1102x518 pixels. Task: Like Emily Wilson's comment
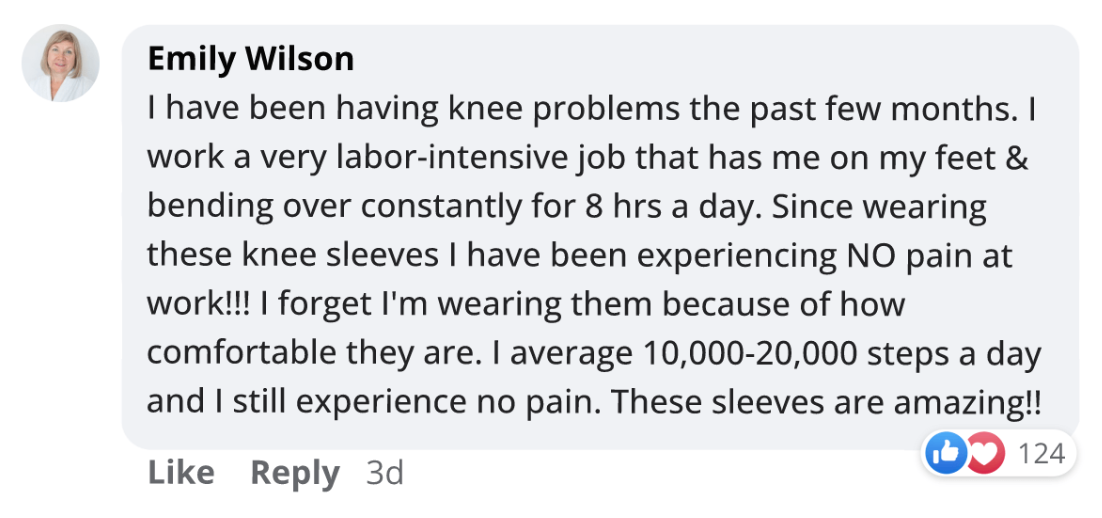pyautogui.click(x=181, y=473)
